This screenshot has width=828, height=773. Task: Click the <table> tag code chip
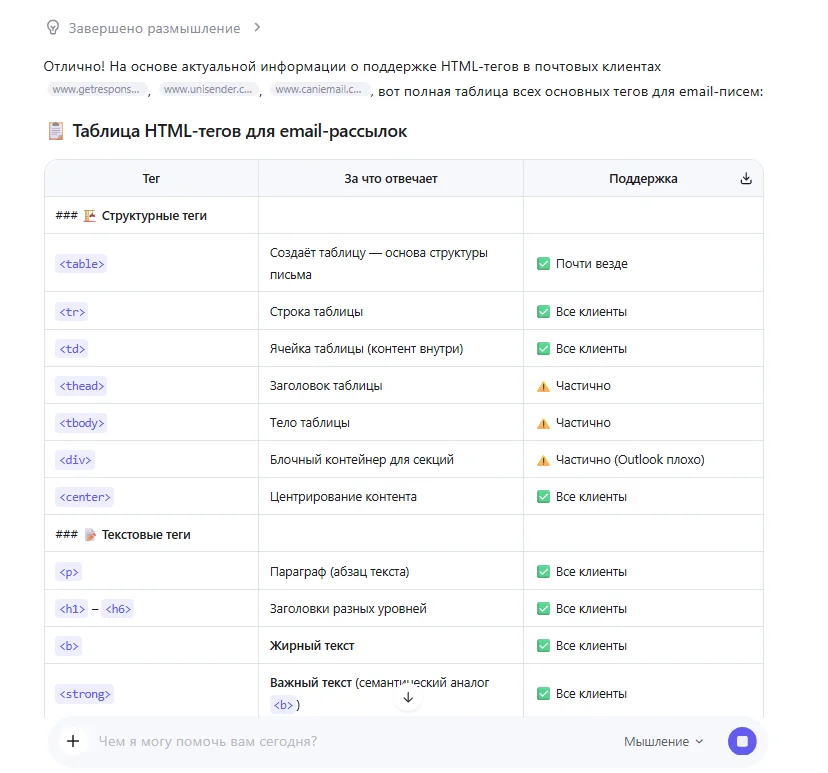pyautogui.click(x=81, y=264)
